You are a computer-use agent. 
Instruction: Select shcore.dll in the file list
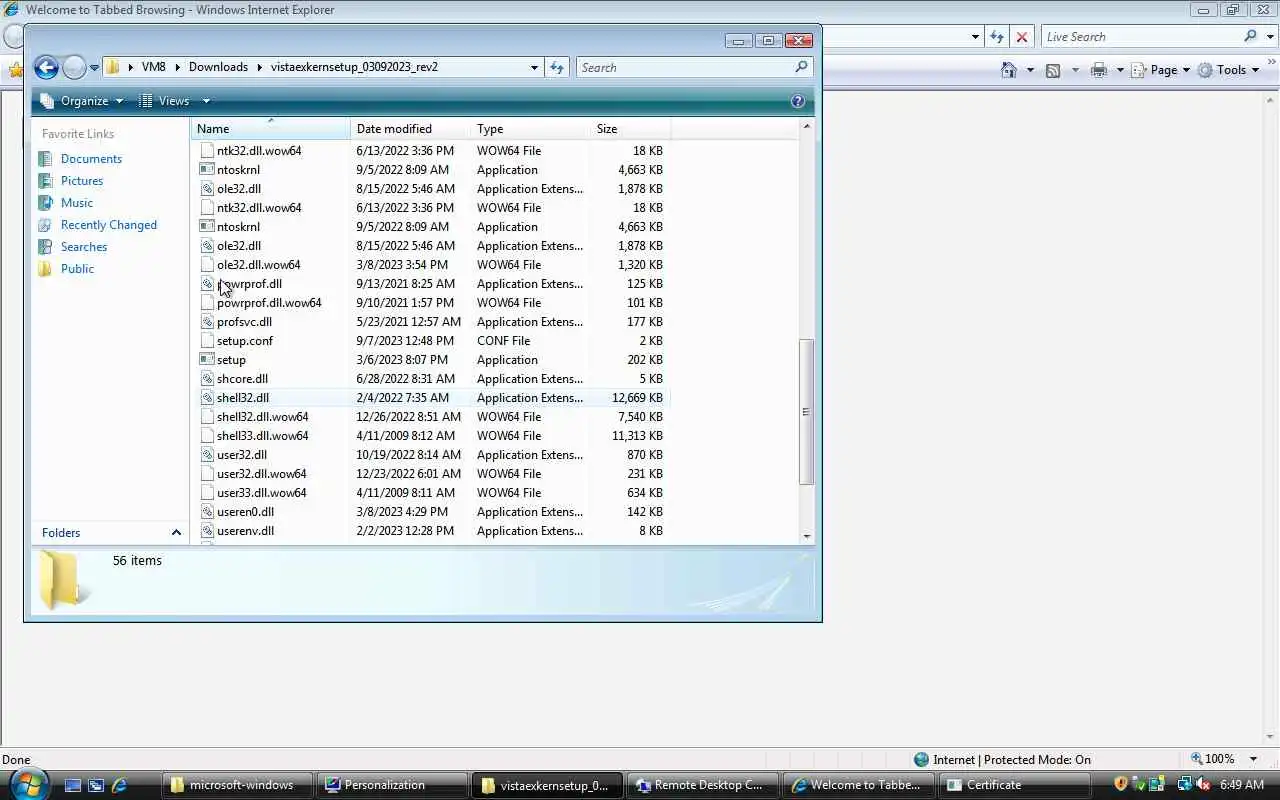pyautogui.click(x=242, y=379)
